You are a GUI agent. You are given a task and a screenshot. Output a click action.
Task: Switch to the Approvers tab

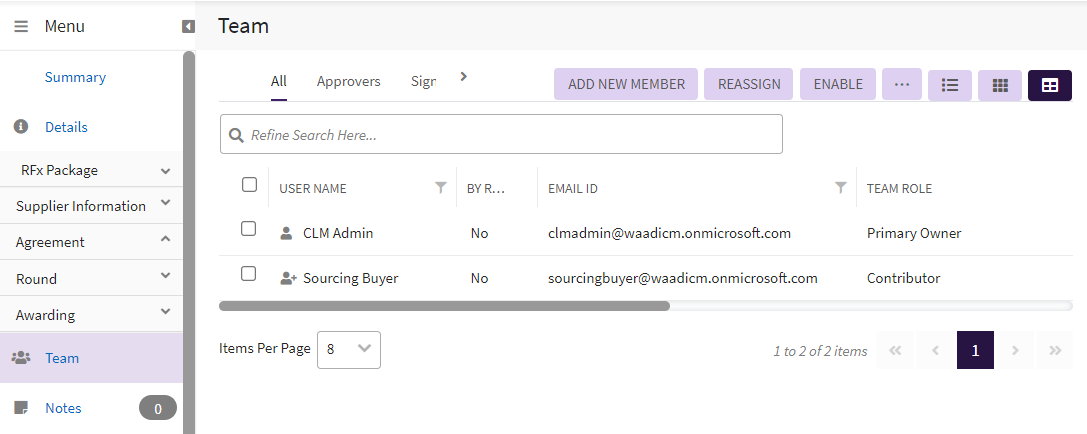click(x=348, y=82)
